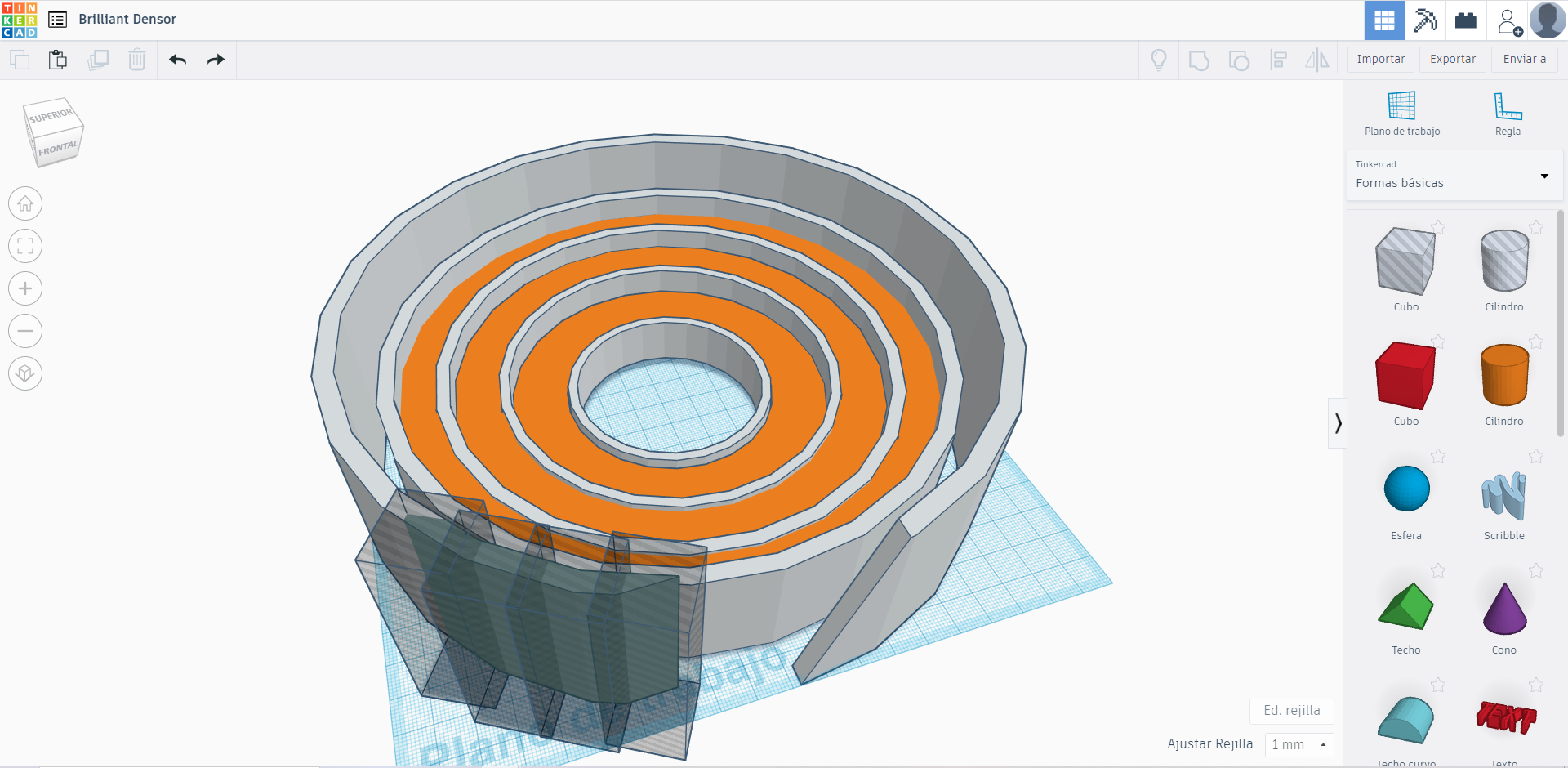Select the Scribble shape

pos(1504,495)
